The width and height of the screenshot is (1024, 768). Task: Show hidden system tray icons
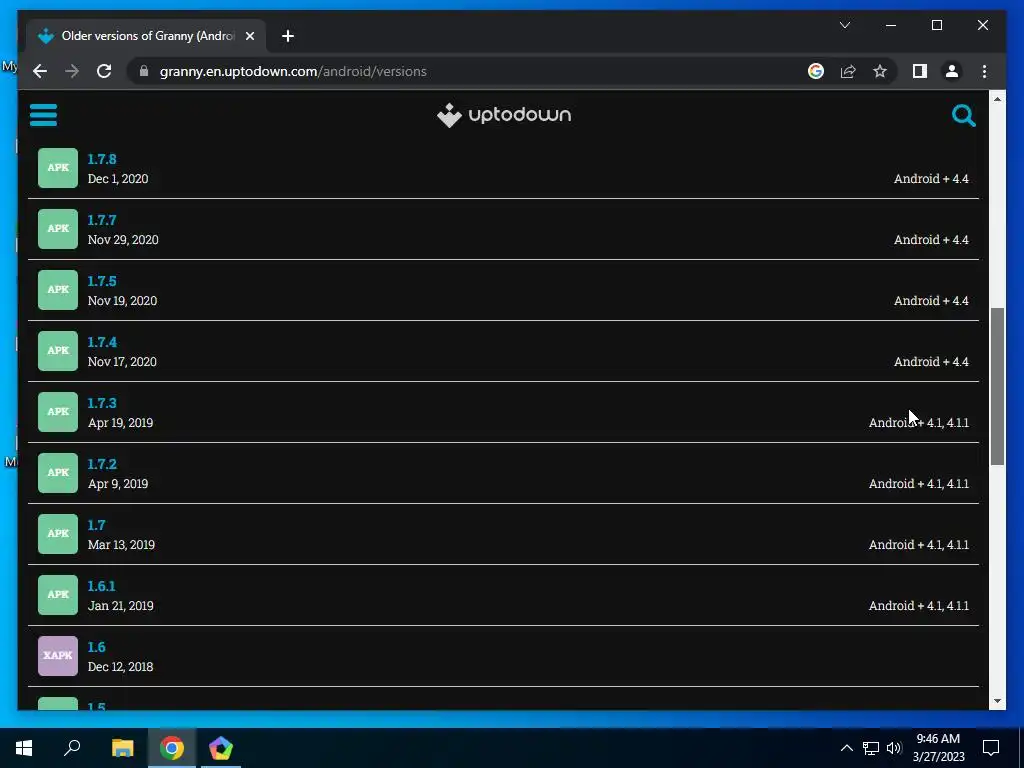click(x=846, y=748)
